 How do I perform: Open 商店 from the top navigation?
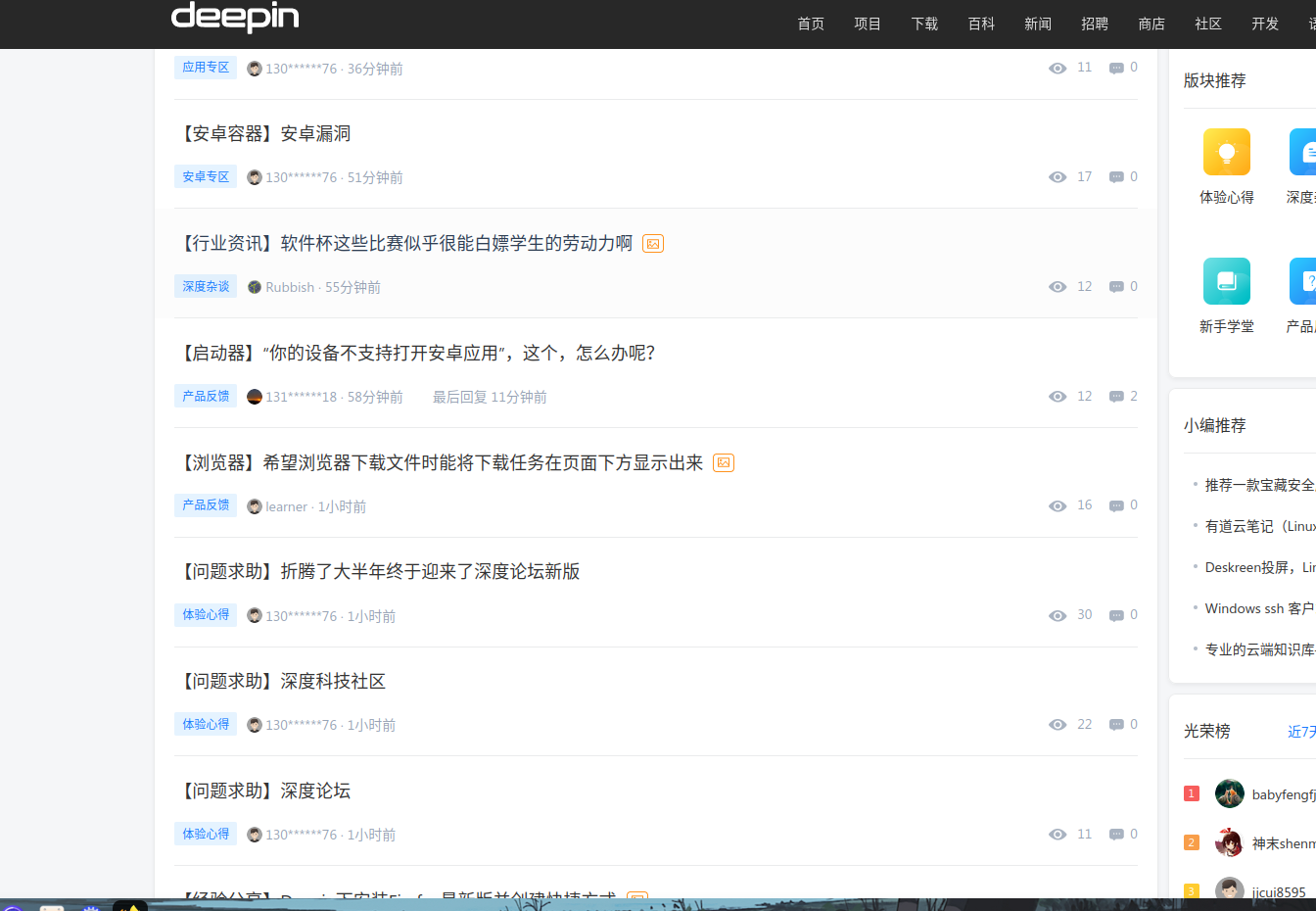tap(1151, 24)
